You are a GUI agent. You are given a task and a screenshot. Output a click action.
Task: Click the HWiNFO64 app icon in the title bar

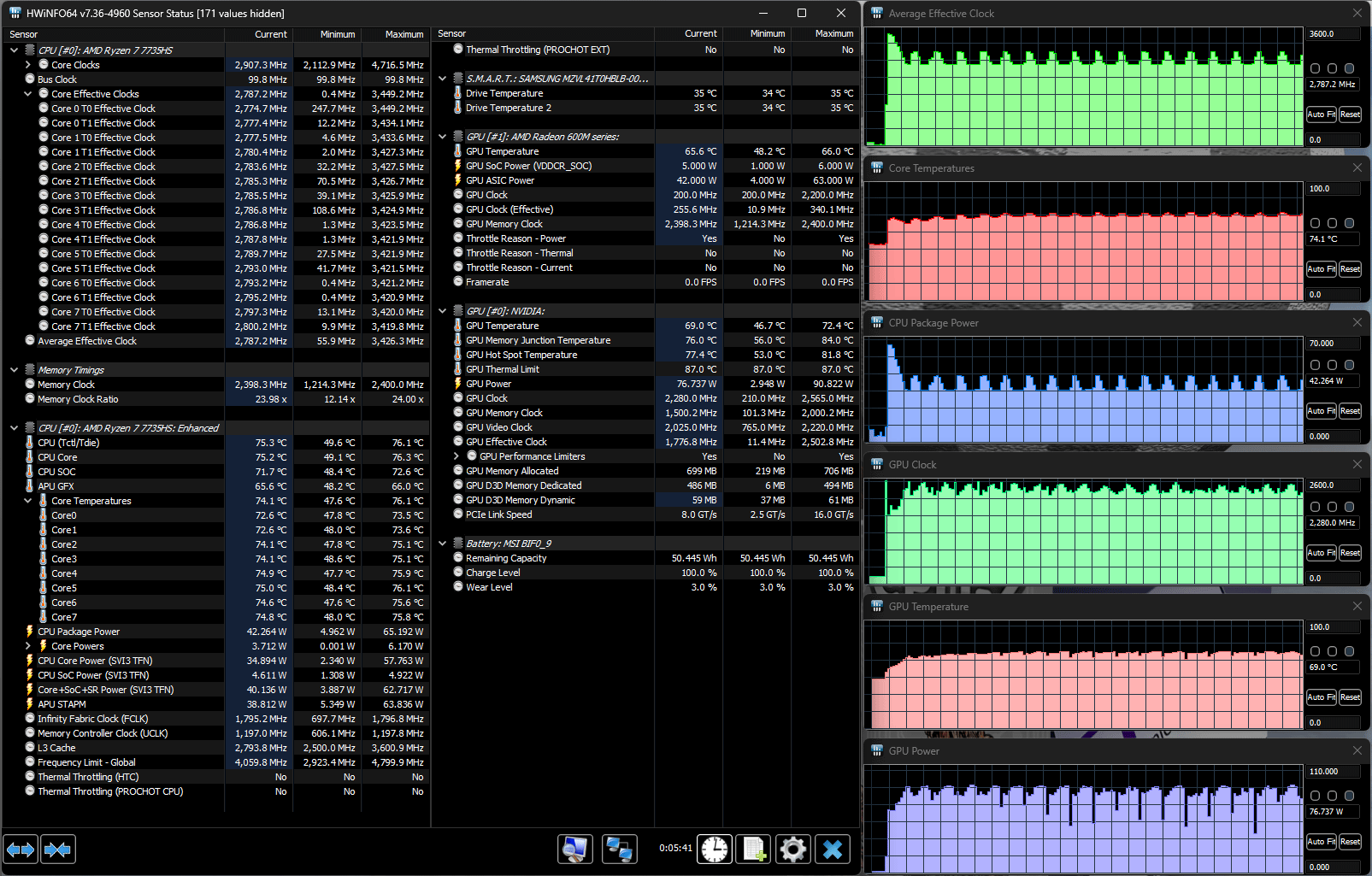tap(15, 13)
